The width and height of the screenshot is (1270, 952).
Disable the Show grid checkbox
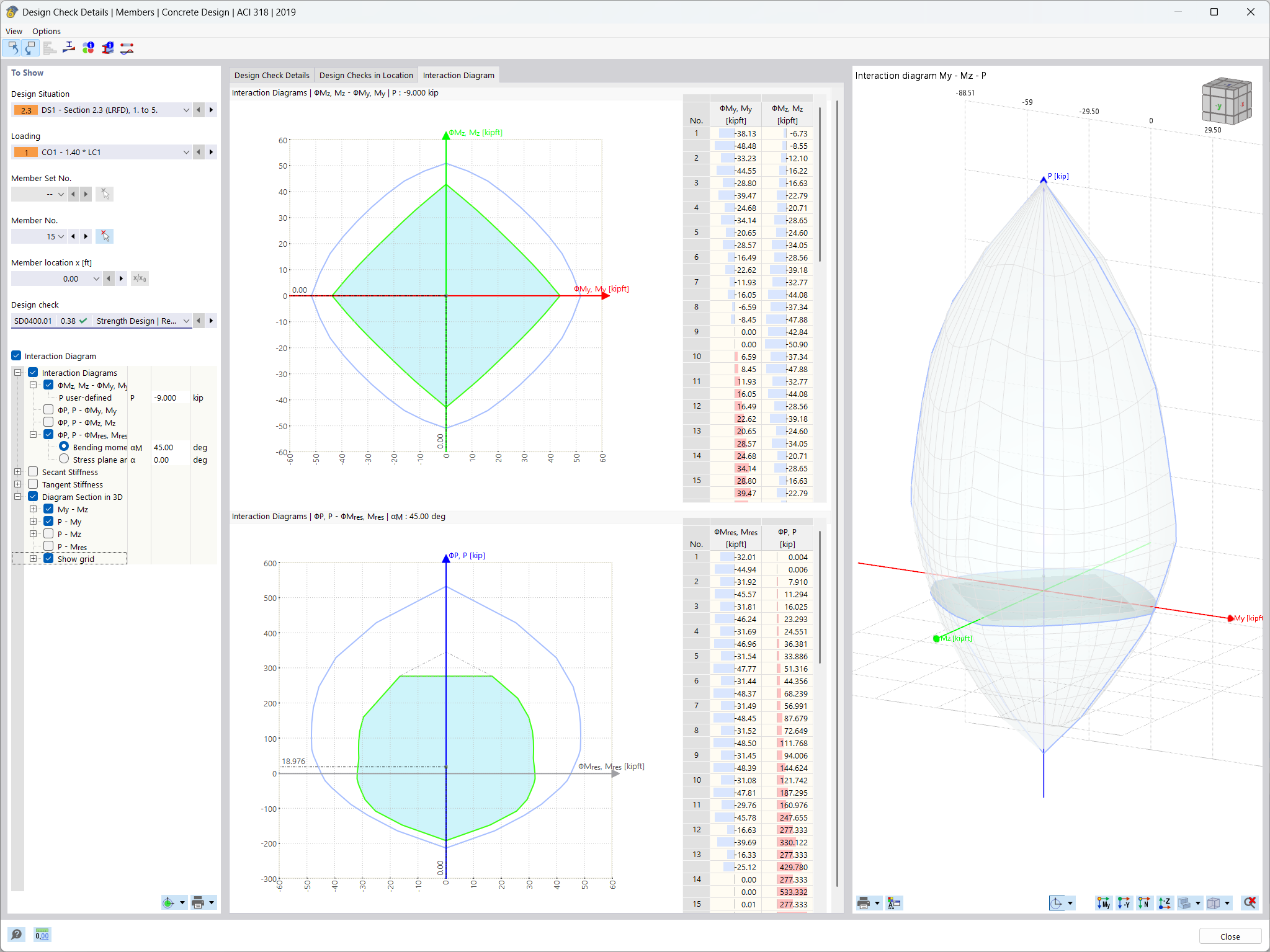click(48, 558)
